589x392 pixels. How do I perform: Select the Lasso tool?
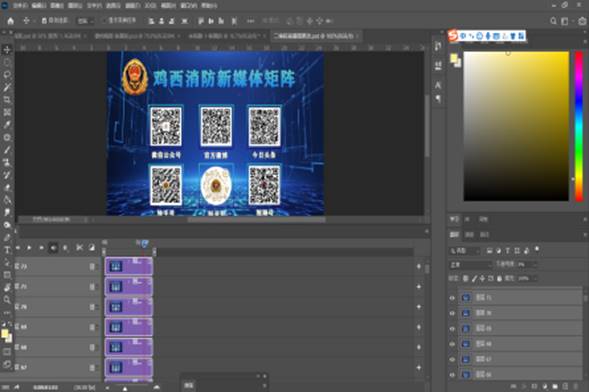pyautogui.click(x=7, y=75)
